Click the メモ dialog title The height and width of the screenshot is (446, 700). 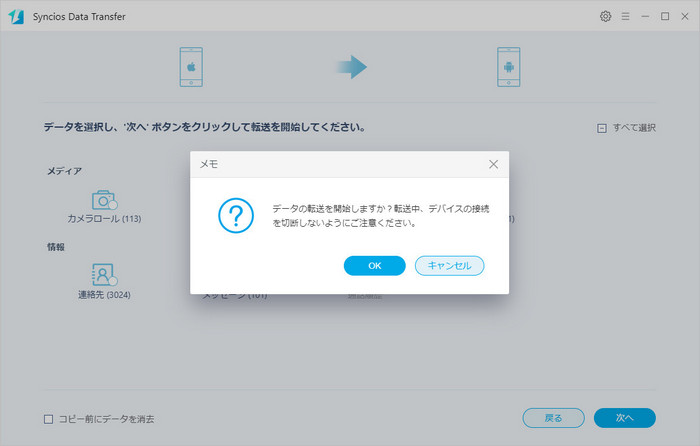[x=208, y=164]
